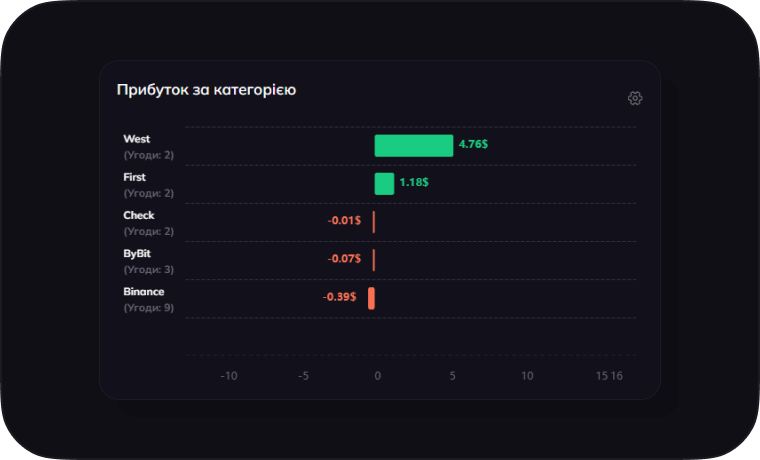Click the ByBit category label
The height and width of the screenshot is (460, 760).
tap(137, 253)
